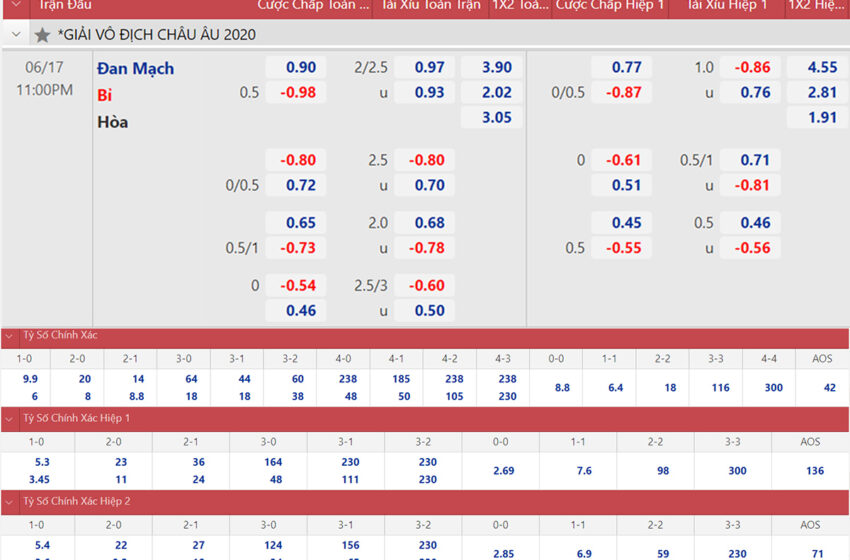Collapse the Tỷ Số Chính Xác Hiệp 1 section
The height and width of the screenshot is (560, 850).
(x=9, y=418)
